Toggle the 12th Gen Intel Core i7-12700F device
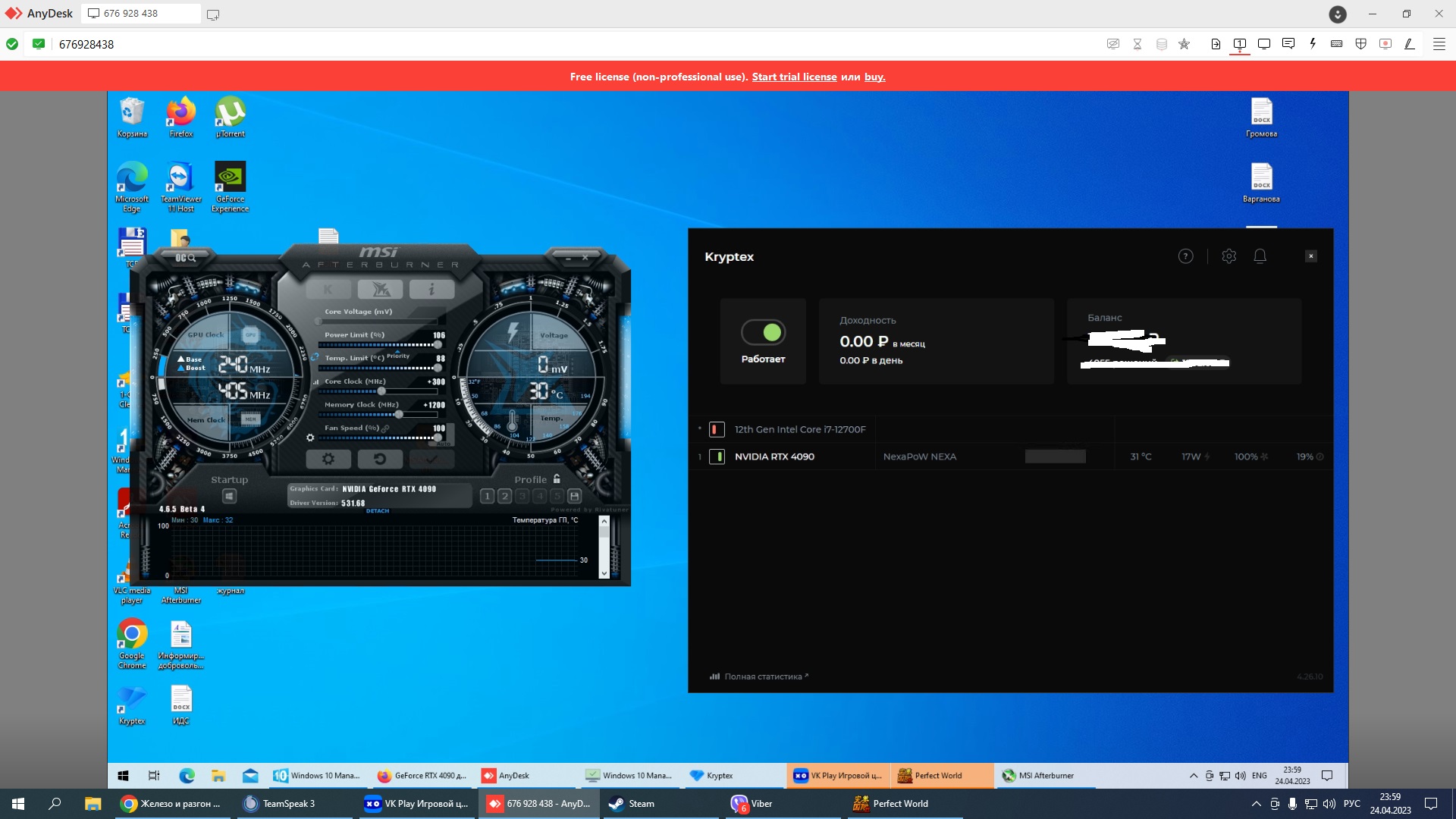 [717, 429]
